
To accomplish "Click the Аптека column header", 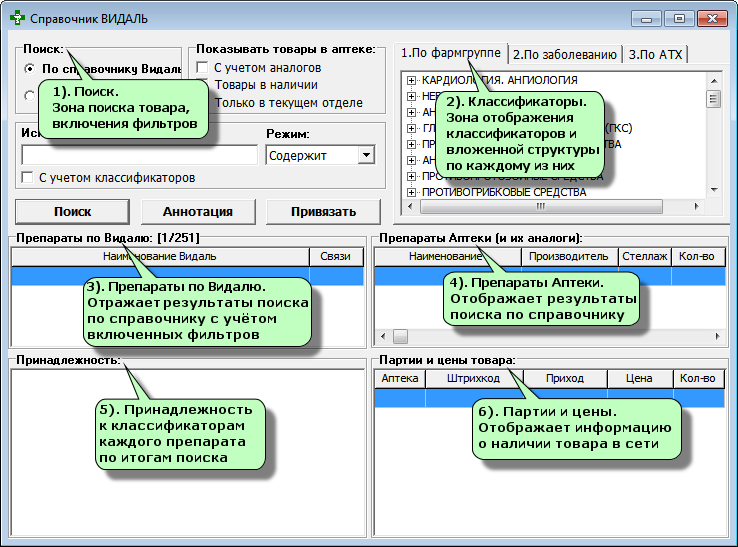I will (x=400, y=378).
